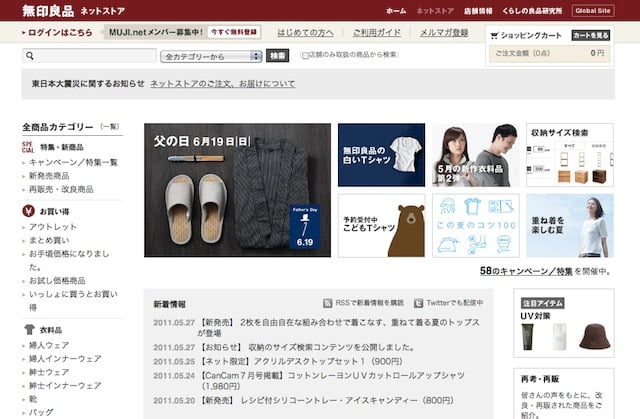Open the はじめての方へ link
This screenshot has width=640, height=419.
point(305,33)
